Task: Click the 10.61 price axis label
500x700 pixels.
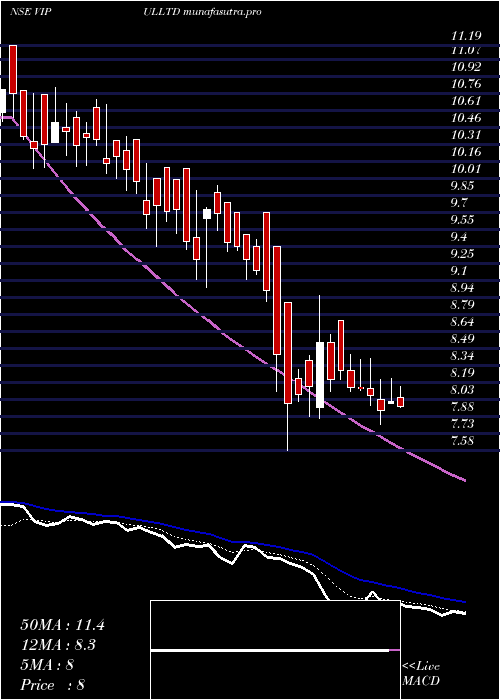Action: coord(466,101)
